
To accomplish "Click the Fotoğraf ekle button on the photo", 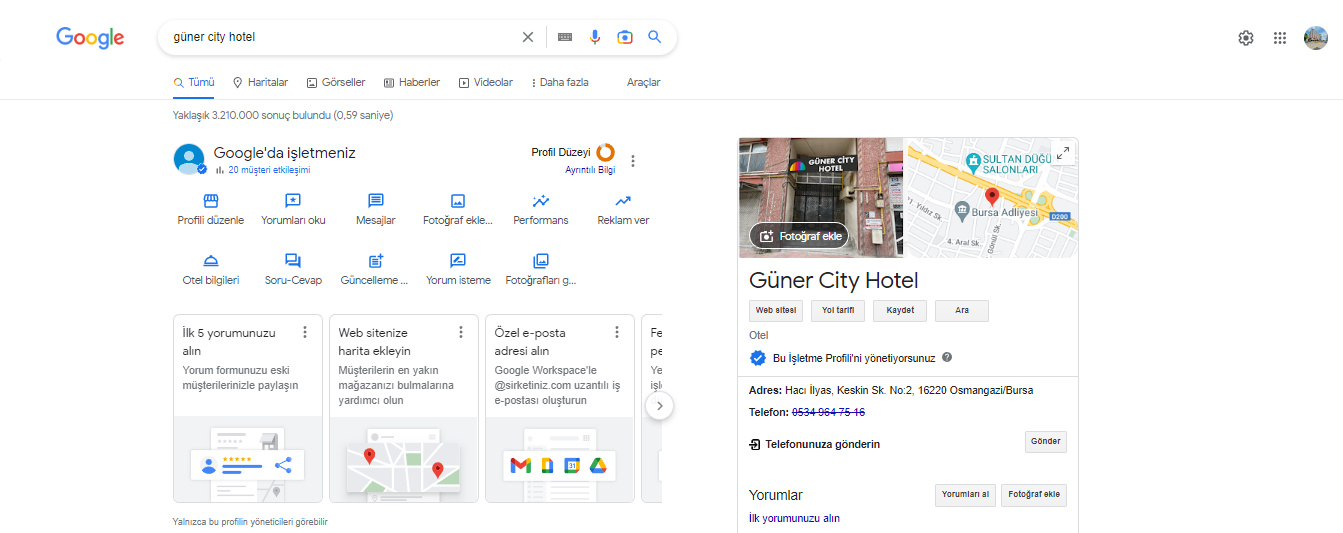I will point(799,236).
